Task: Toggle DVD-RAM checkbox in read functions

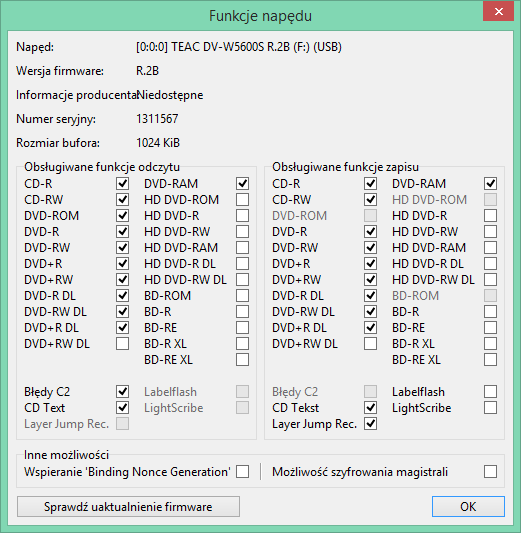Action: (x=242, y=184)
